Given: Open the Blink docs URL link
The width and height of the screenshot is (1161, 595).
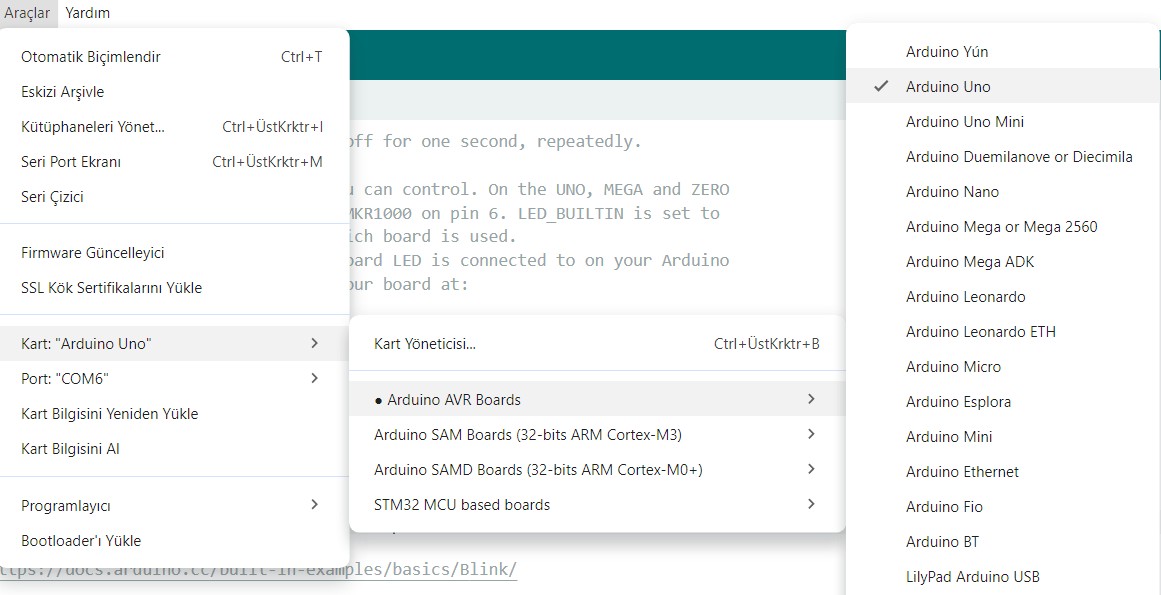Looking at the screenshot, I should pyautogui.click(x=258, y=570).
